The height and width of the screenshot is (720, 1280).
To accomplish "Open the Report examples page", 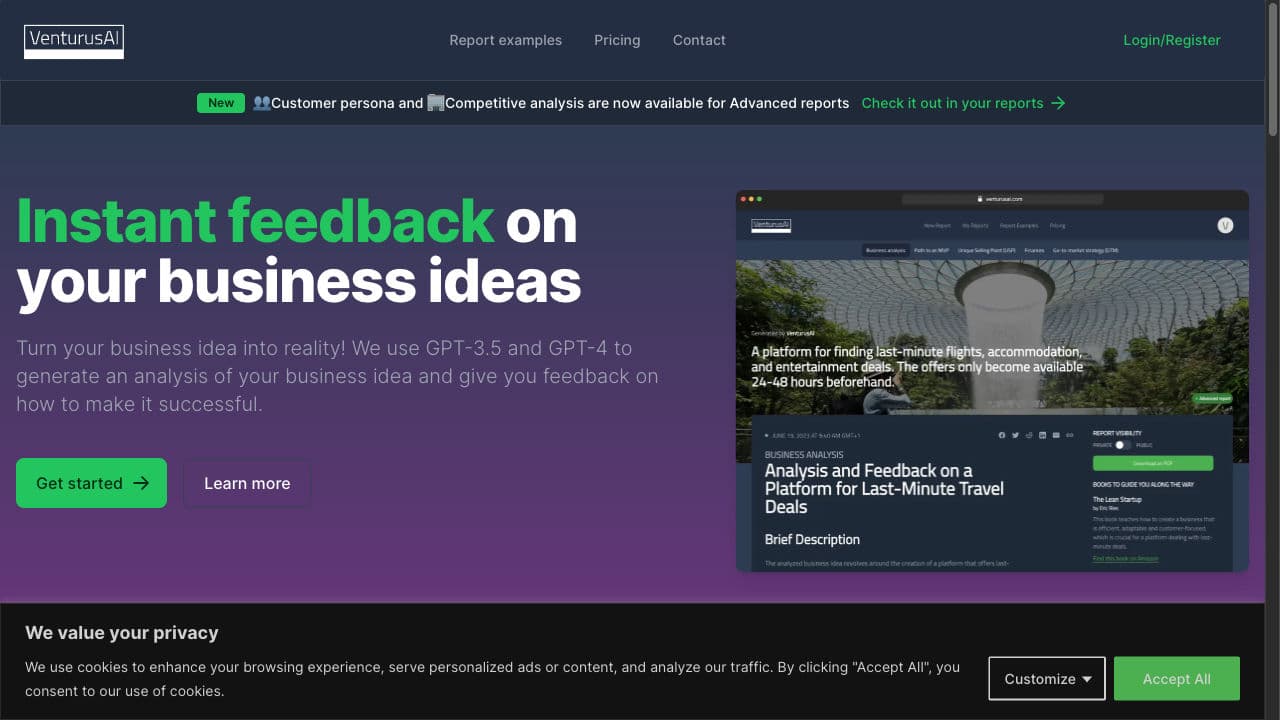I will [x=505, y=40].
